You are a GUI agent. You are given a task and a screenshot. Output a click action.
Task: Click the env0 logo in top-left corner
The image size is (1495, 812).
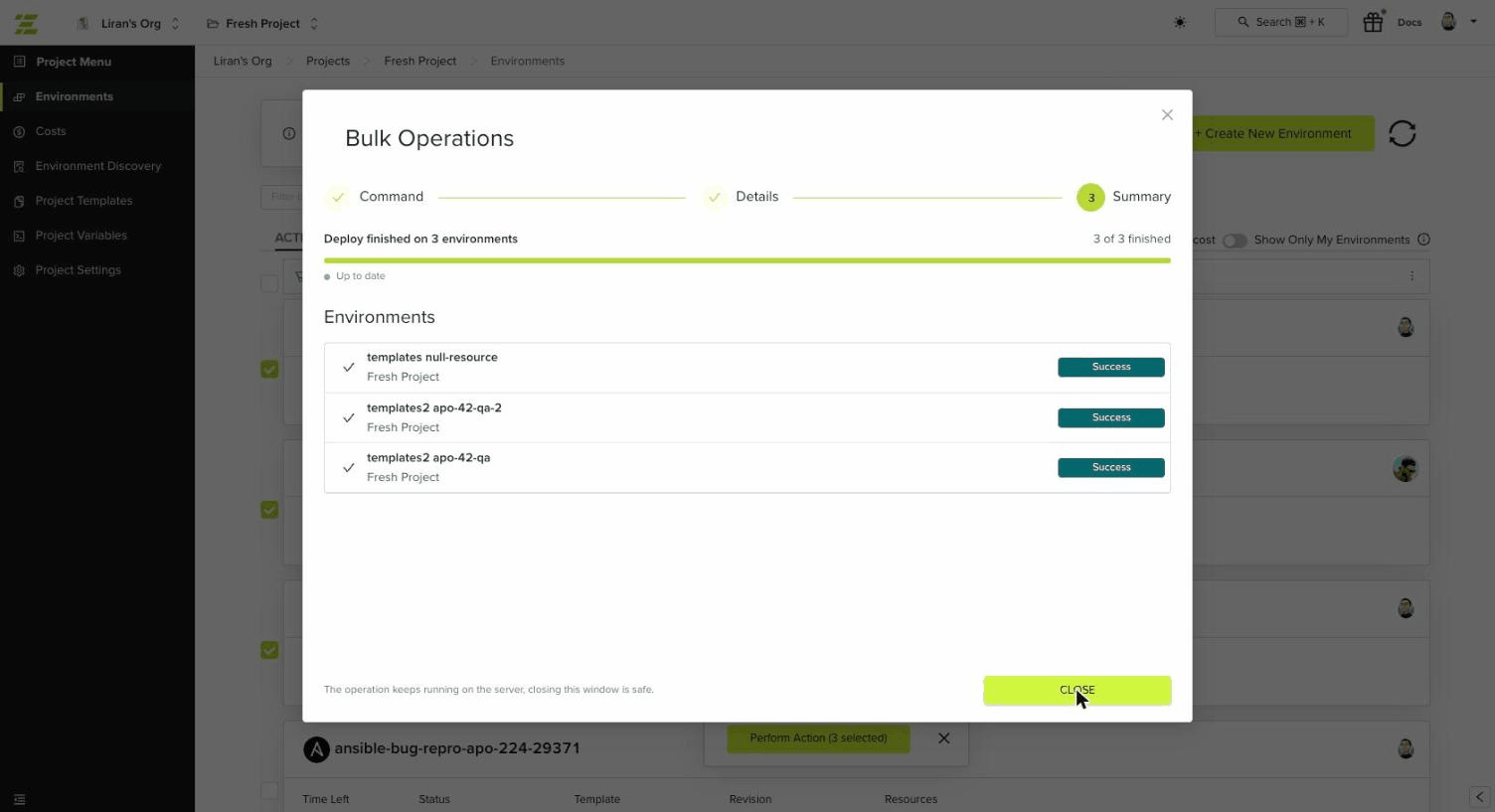pos(27,23)
